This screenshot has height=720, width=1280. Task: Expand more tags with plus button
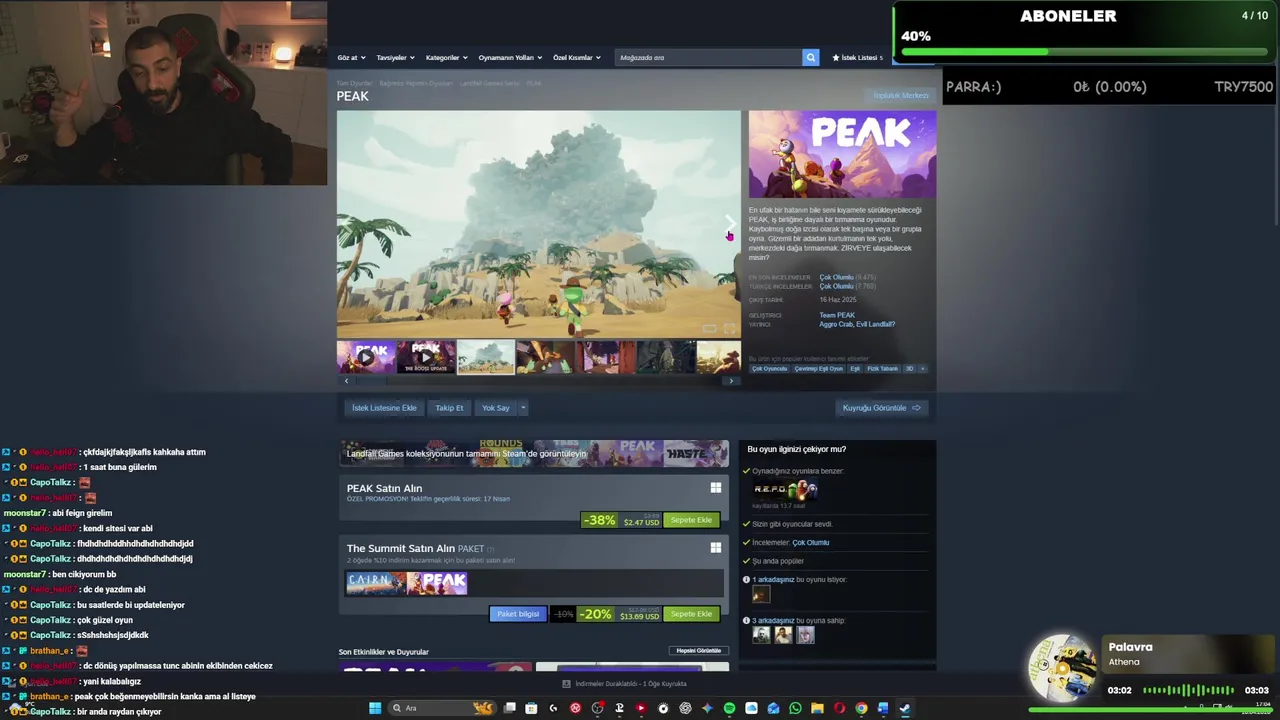click(922, 368)
